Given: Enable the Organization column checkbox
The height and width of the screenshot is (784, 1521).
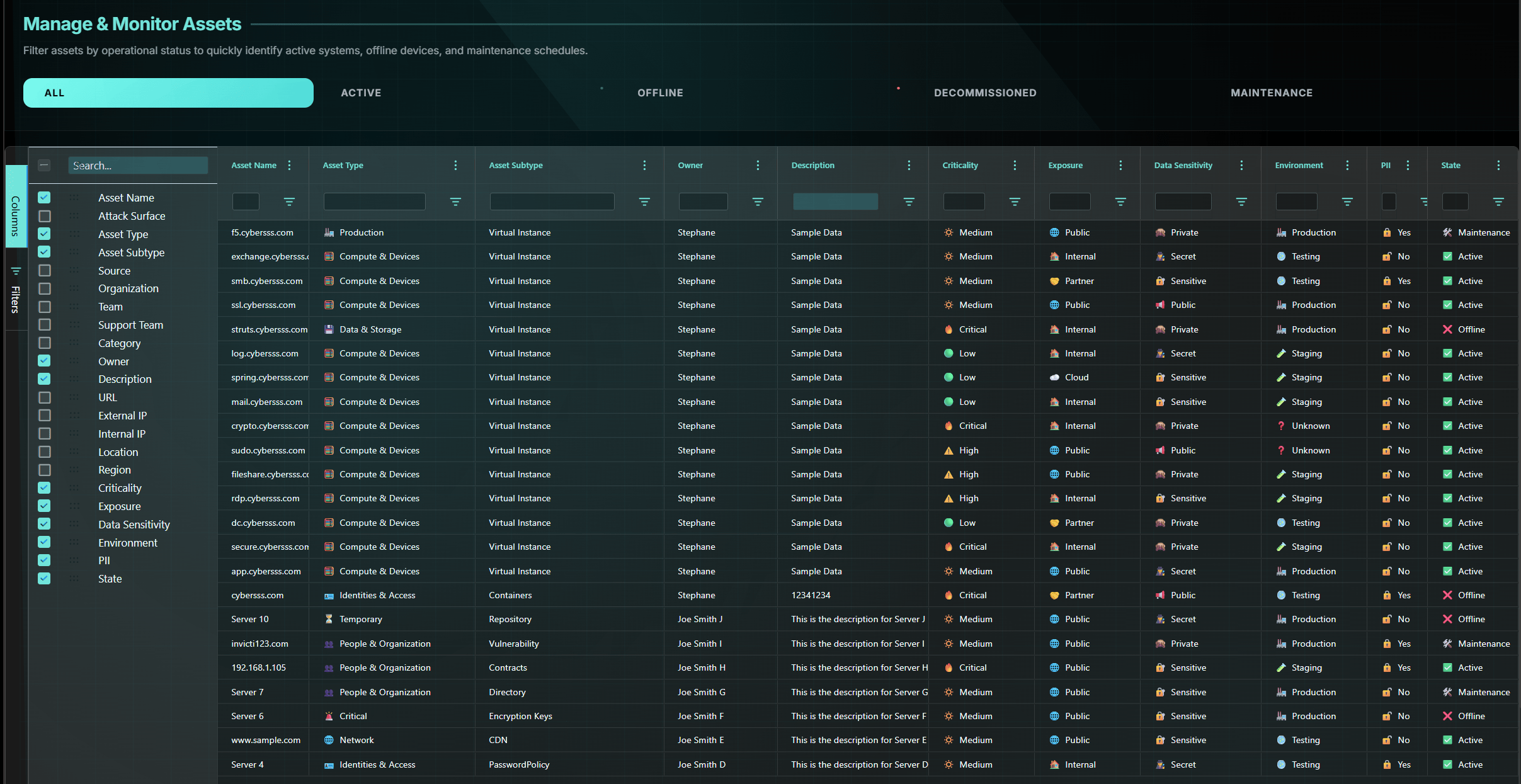Looking at the screenshot, I should pos(44,288).
